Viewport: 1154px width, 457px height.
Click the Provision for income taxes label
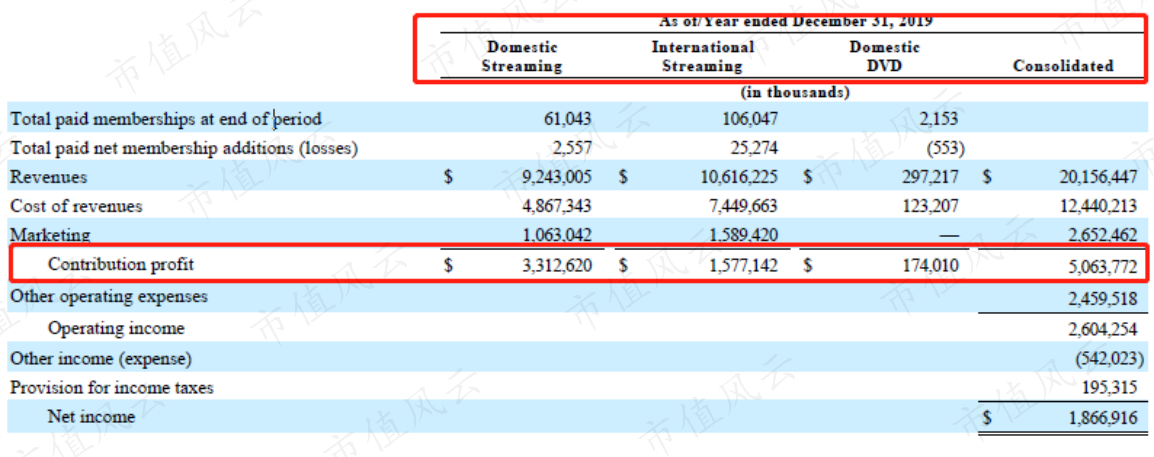[111, 387]
